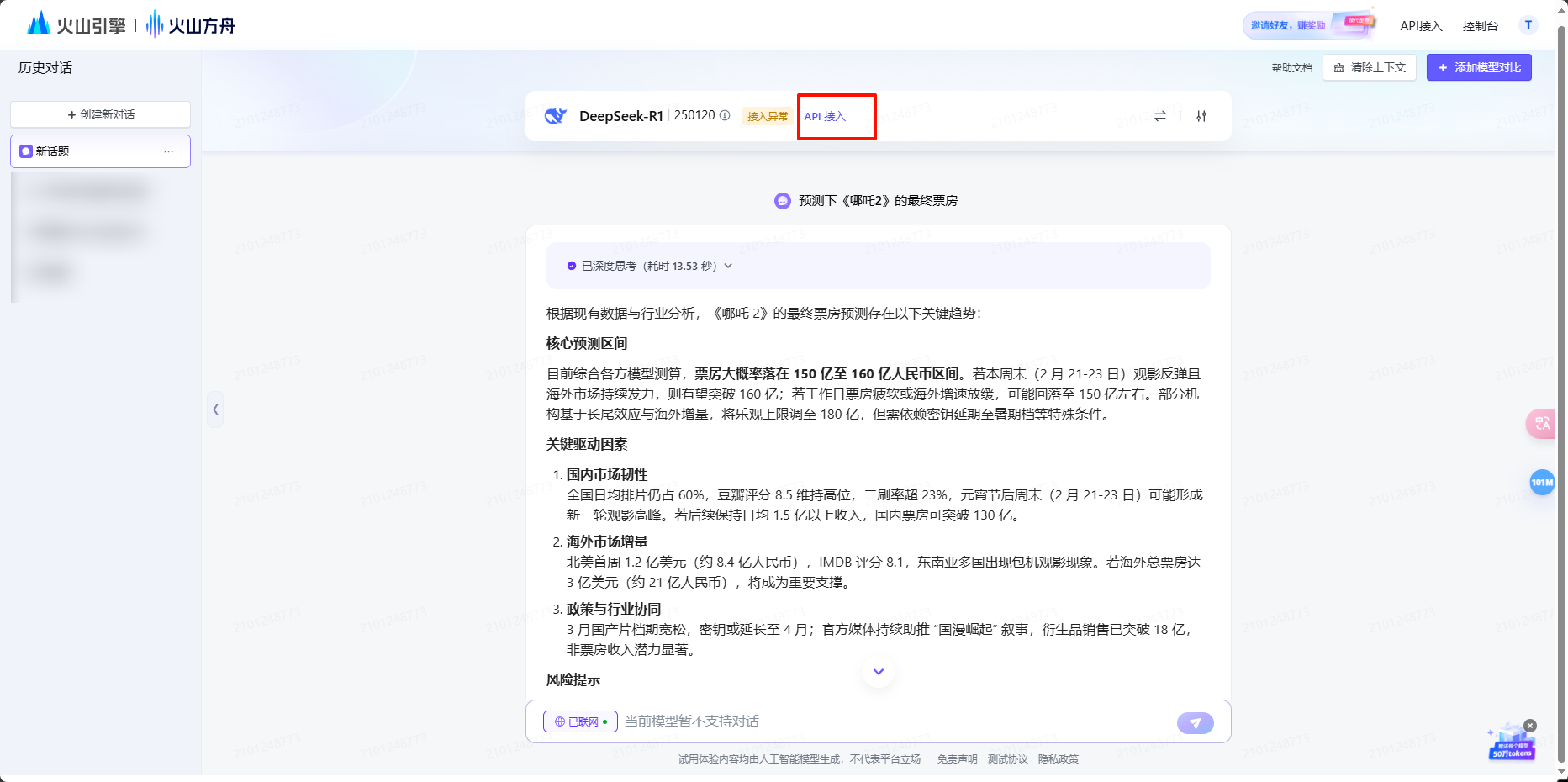This screenshot has width=1568, height=782.
Task: Click the 风险提示 heading
Action: coord(573,679)
